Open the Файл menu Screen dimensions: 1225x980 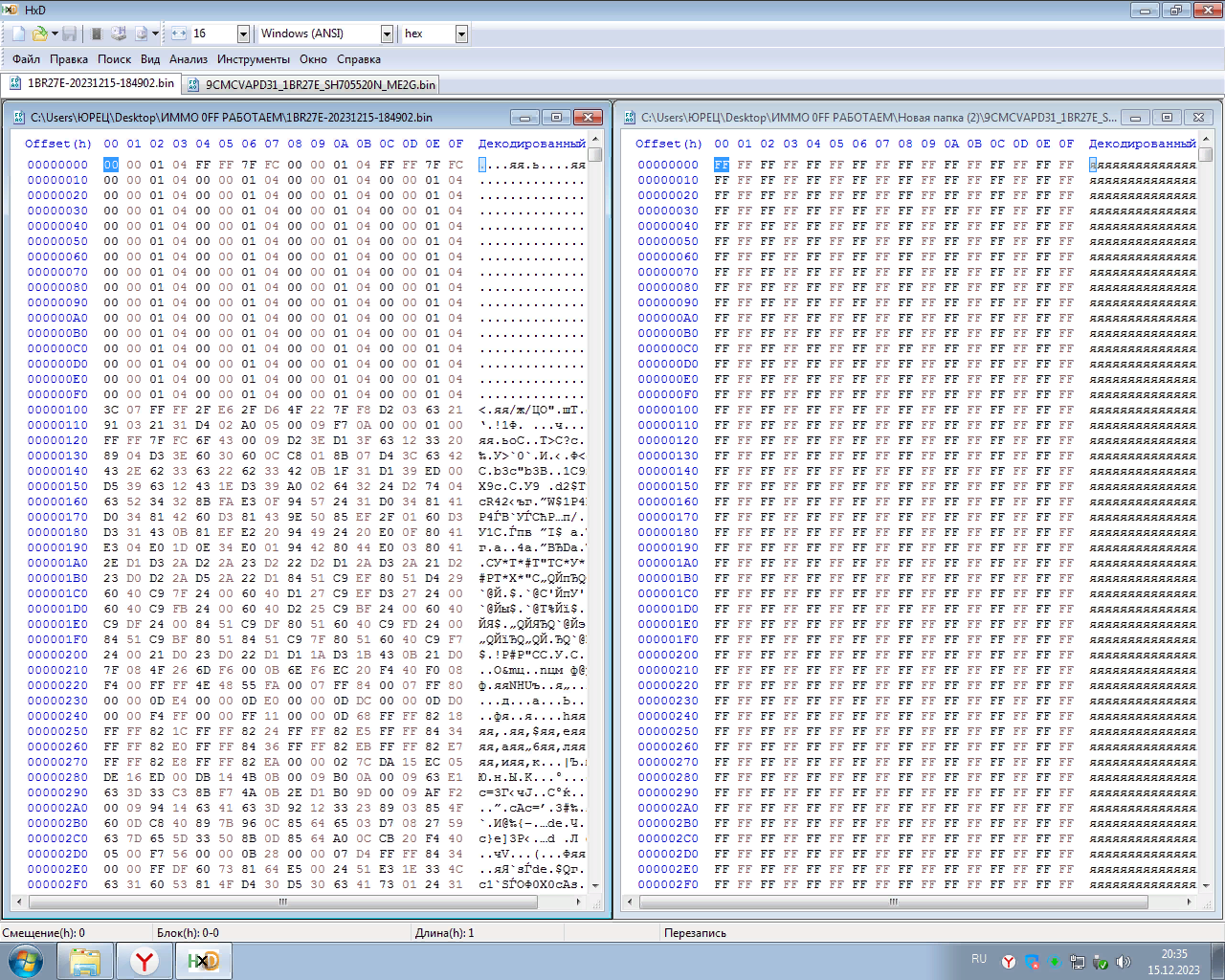[26, 59]
